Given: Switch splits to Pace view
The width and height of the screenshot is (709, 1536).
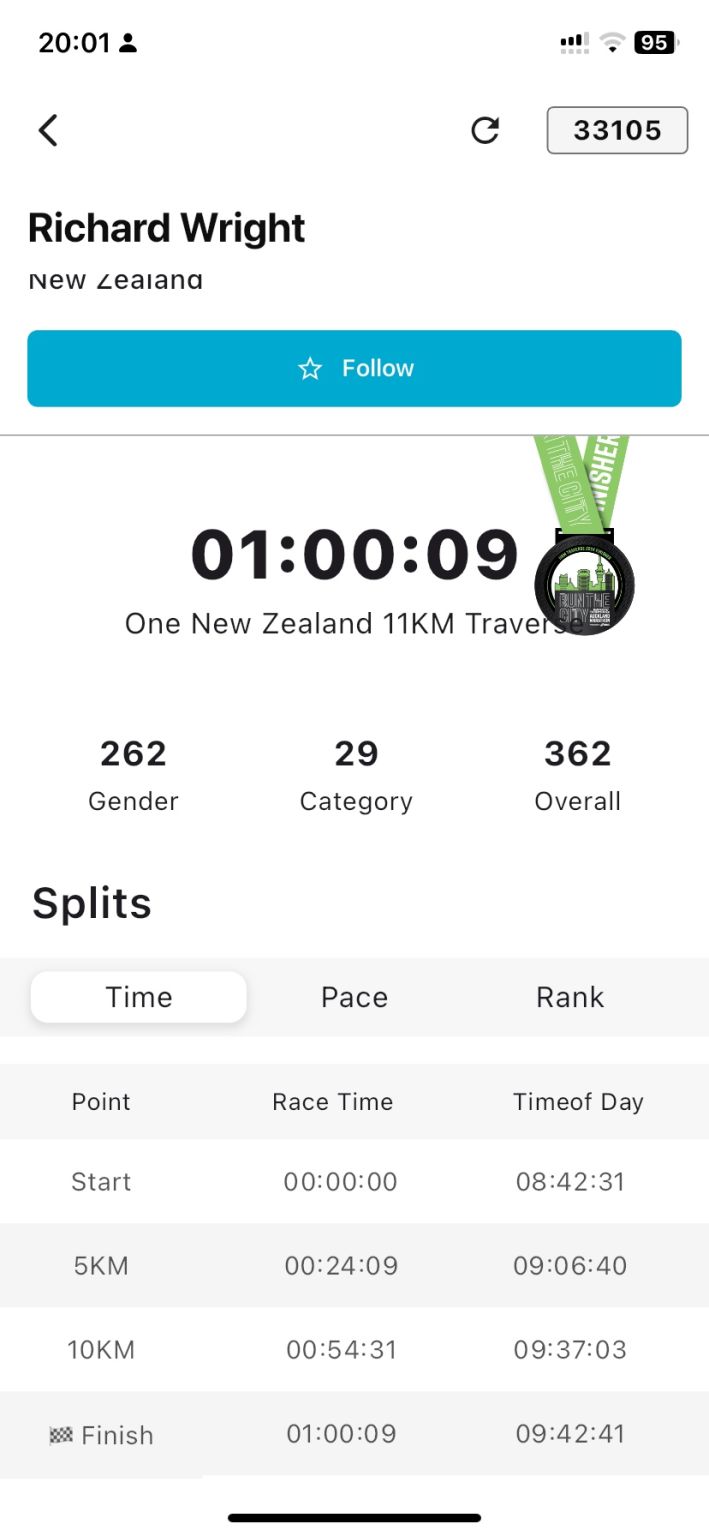Looking at the screenshot, I should tap(354, 997).
